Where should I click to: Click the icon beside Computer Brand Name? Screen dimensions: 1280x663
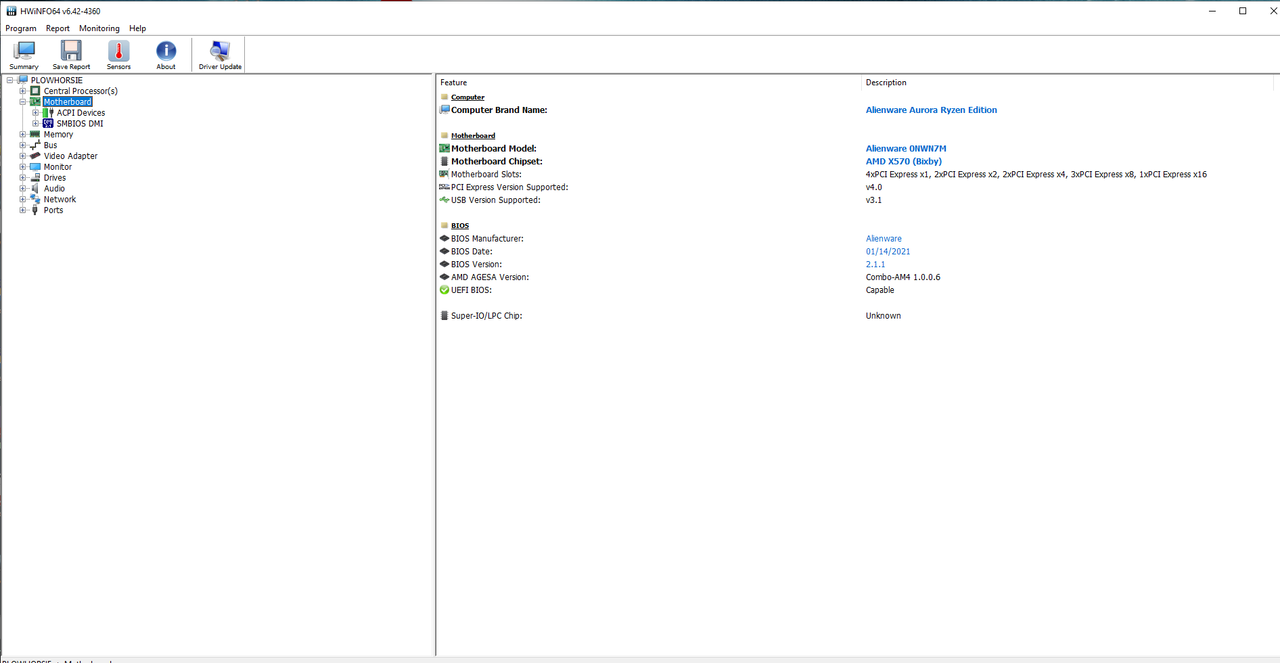click(444, 110)
